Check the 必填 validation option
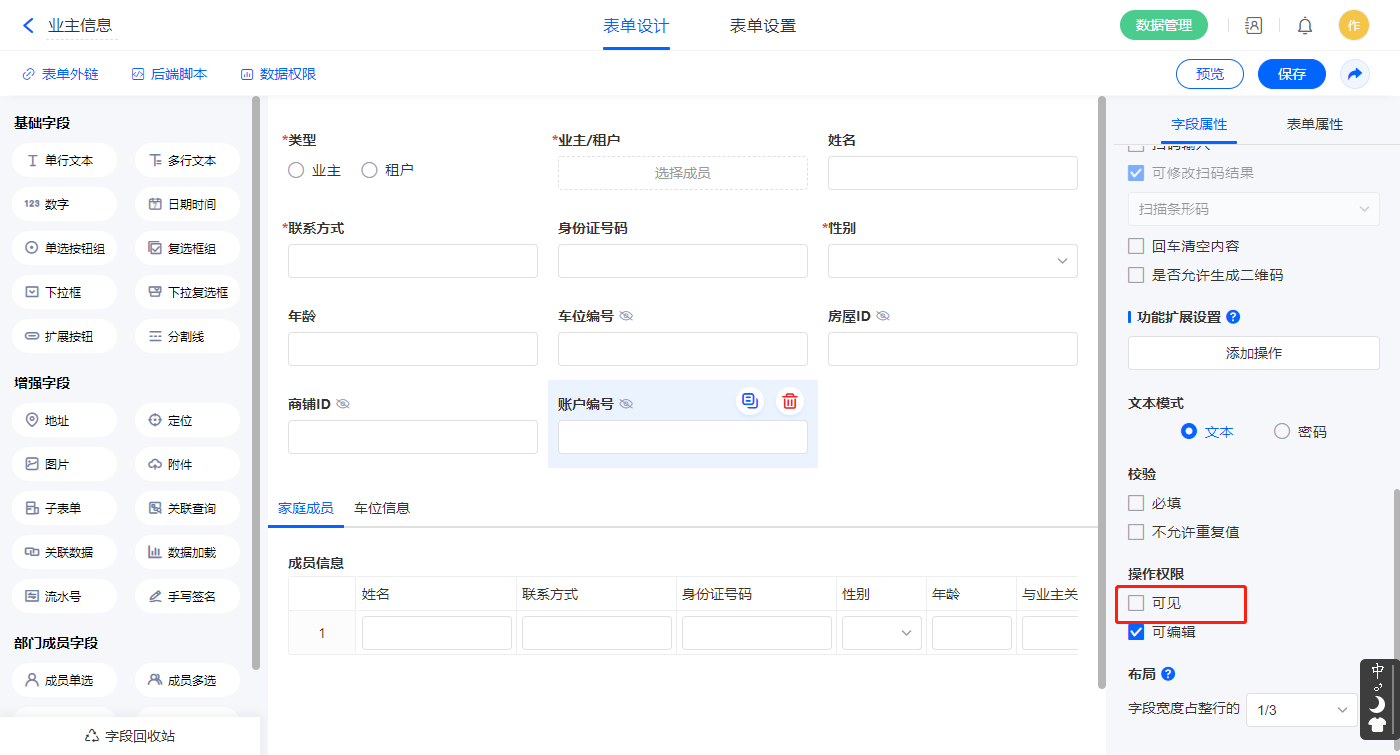Screen dimensions: 1400x755 pos(1136,503)
